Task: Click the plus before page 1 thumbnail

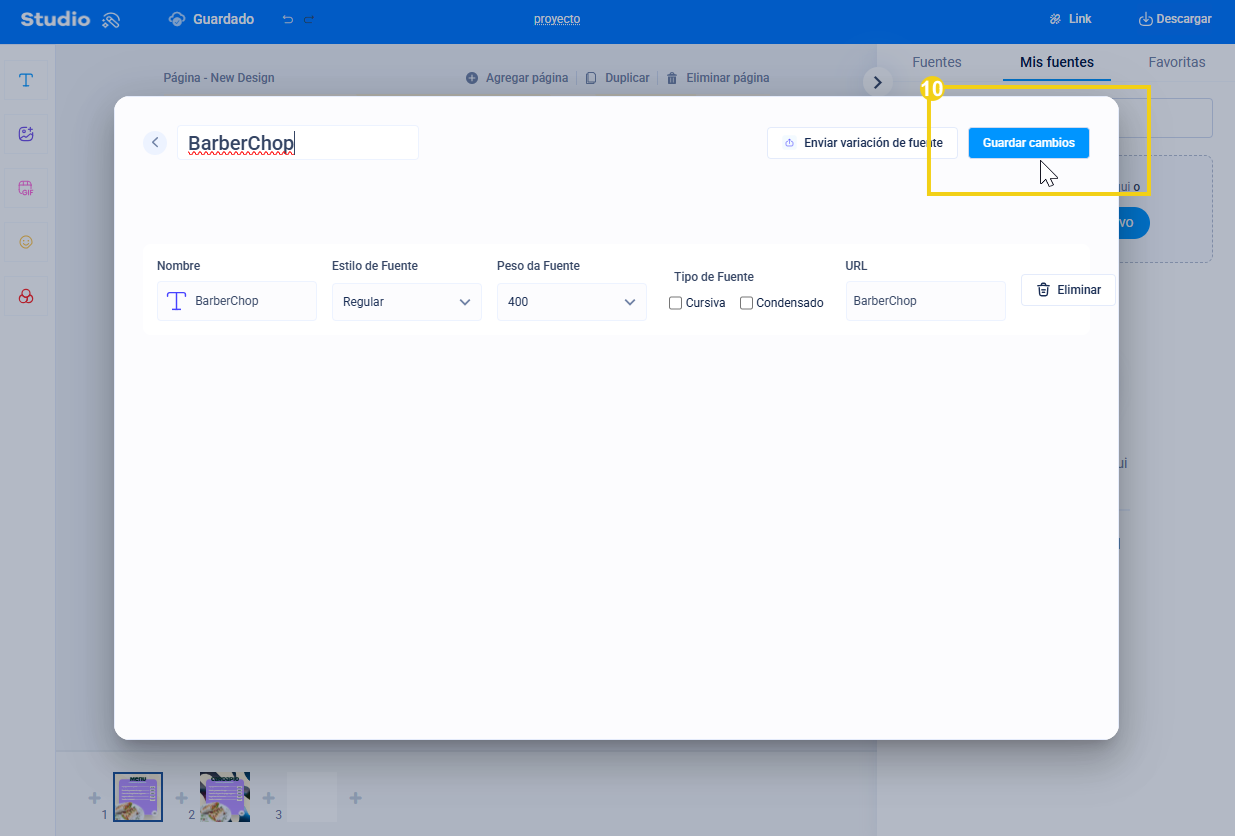Action: pyautogui.click(x=94, y=798)
